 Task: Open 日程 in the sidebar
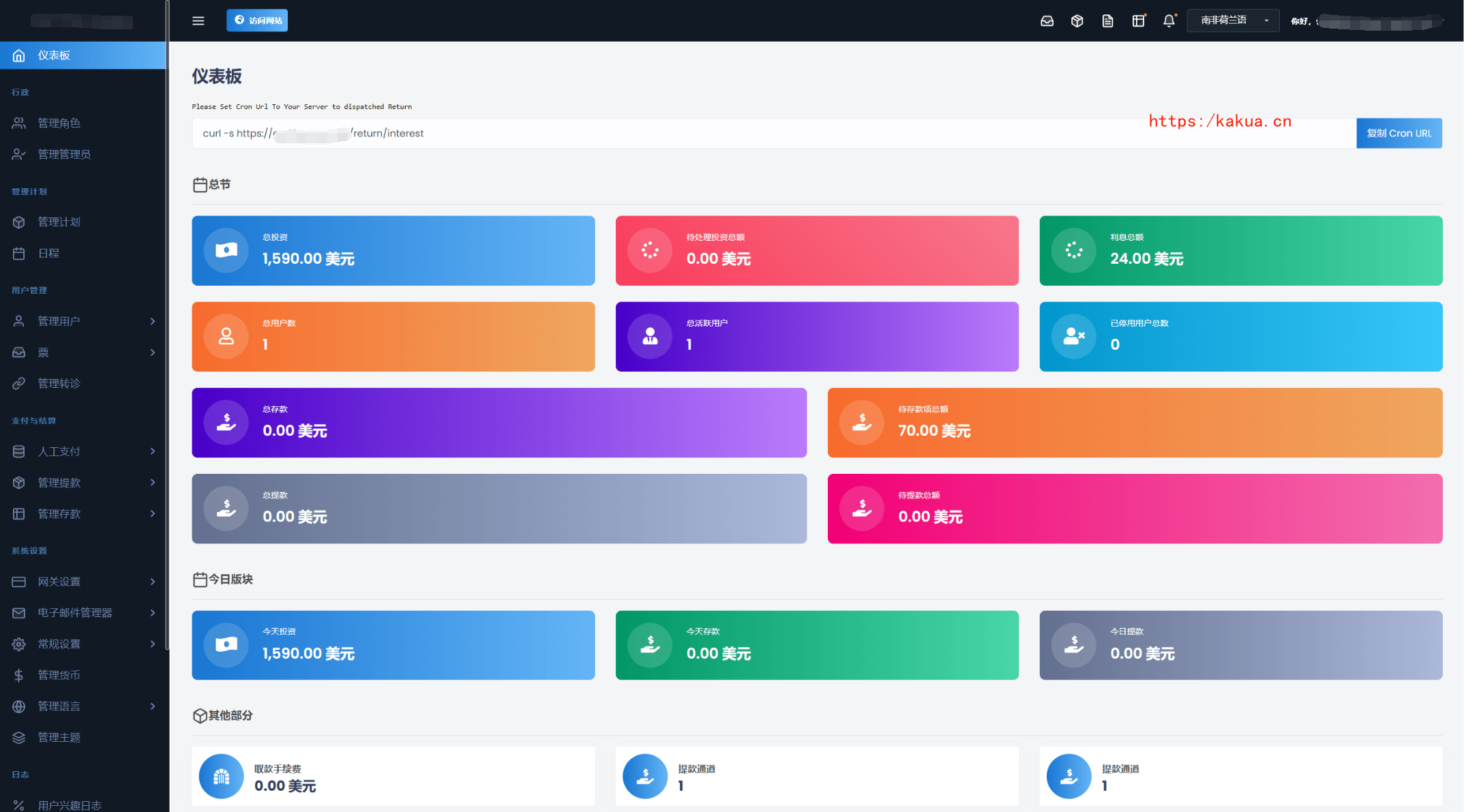[83, 253]
